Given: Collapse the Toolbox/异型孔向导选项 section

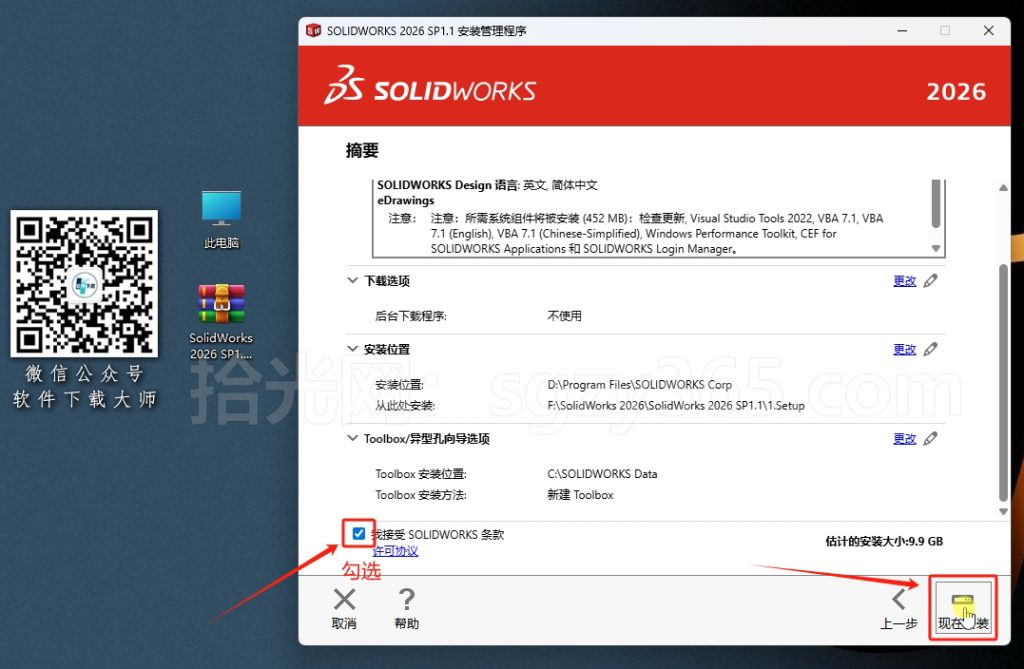Looking at the screenshot, I should click(x=352, y=438).
